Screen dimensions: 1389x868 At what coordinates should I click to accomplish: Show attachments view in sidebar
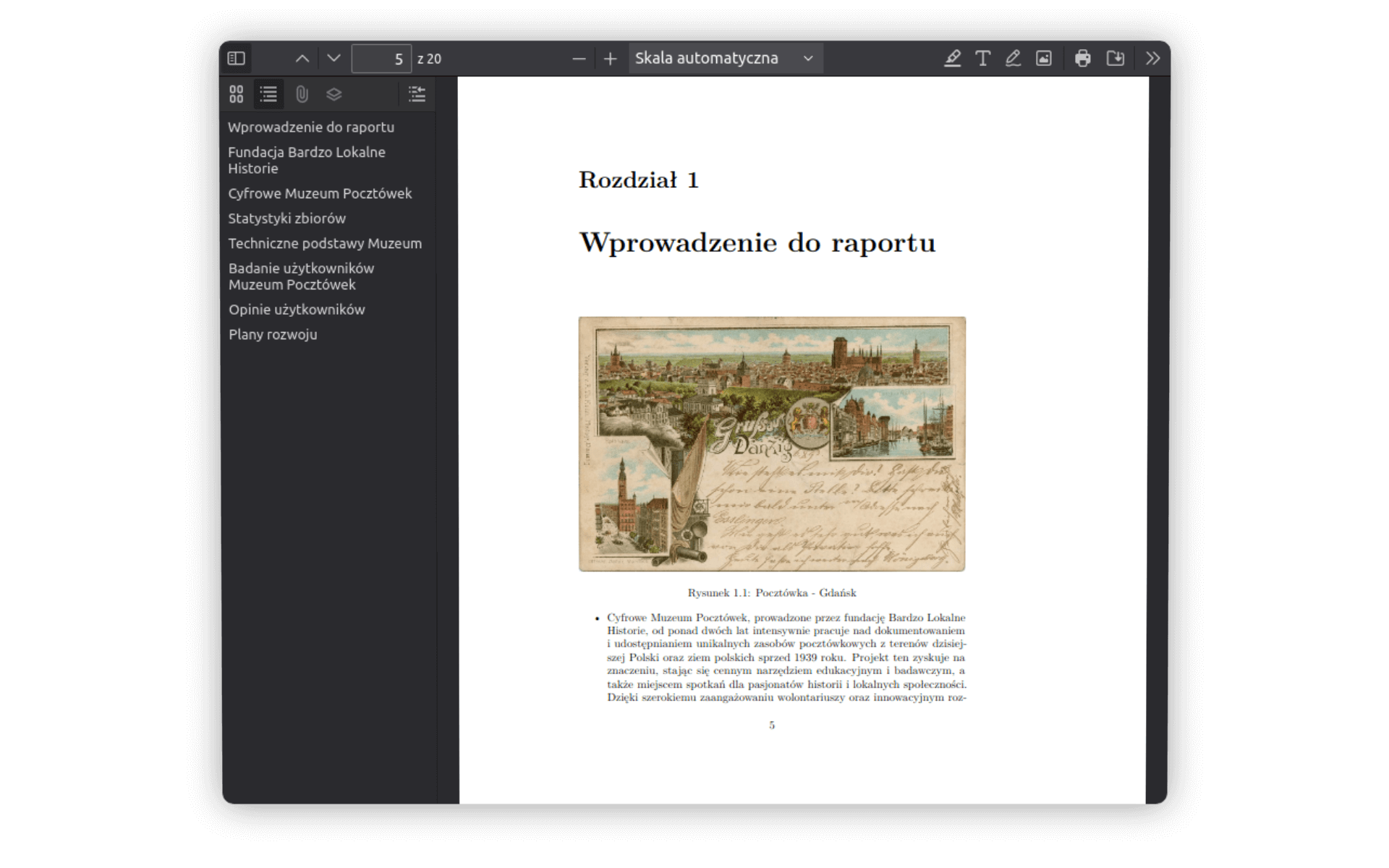(302, 94)
